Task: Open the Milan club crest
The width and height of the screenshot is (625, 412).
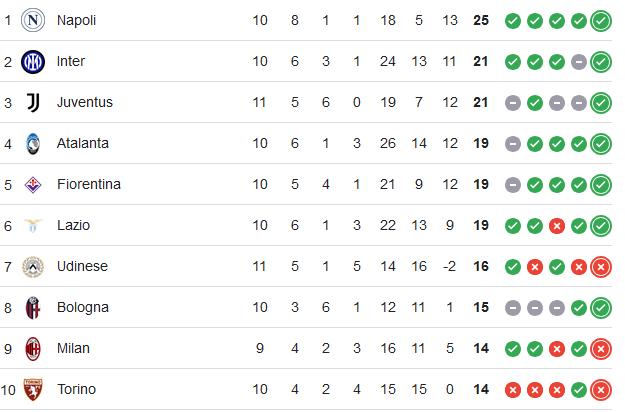Action: tap(33, 349)
